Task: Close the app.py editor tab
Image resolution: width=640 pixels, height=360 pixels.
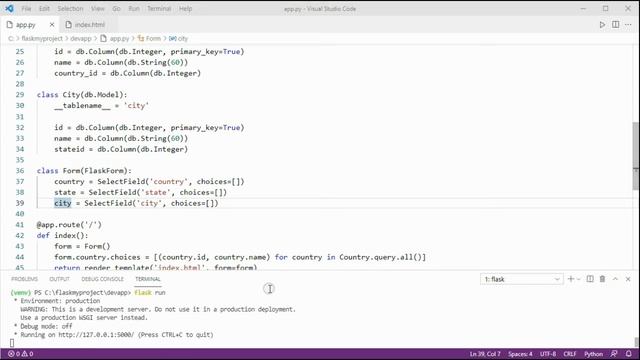Action: point(52,25)
